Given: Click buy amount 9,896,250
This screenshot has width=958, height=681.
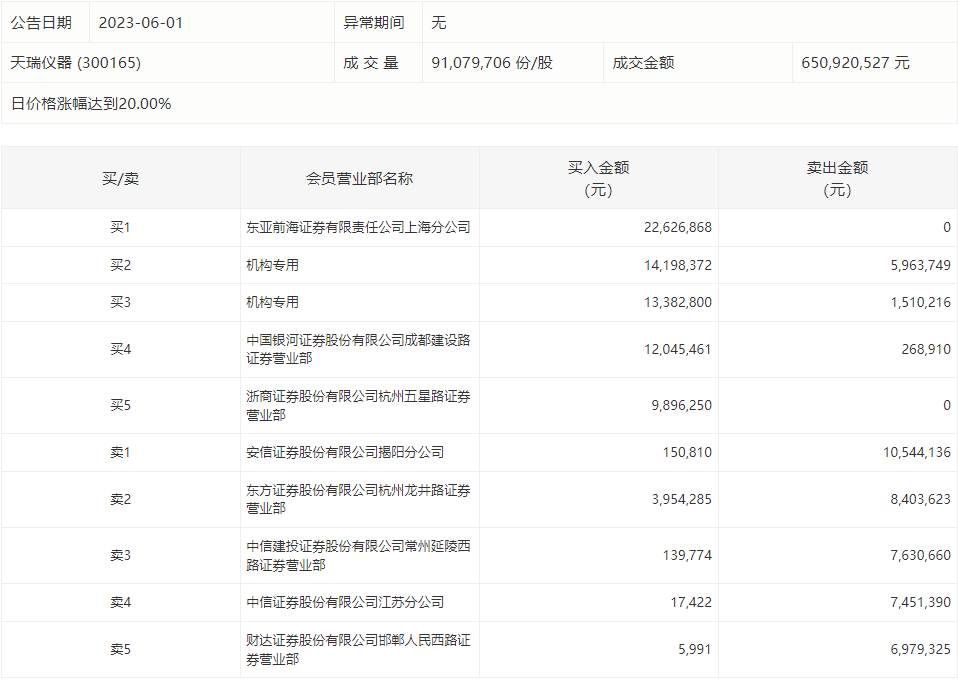Looking at the screenshot, I should 681,405.
